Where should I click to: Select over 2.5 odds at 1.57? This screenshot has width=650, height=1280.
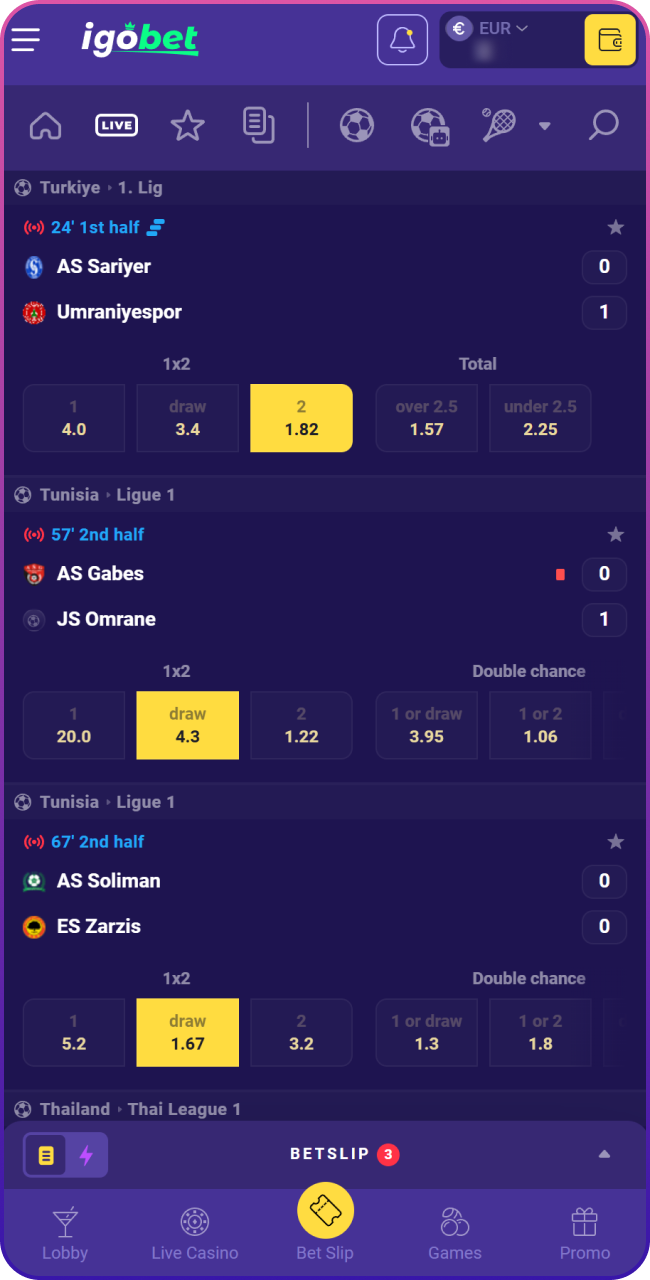point(427,418)
